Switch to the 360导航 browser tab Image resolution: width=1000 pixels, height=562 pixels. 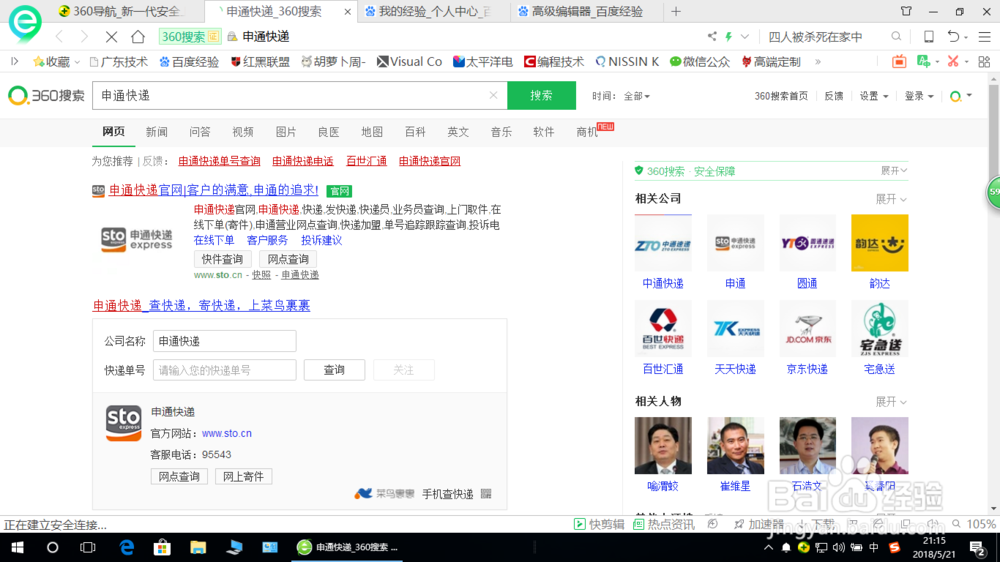point(121,11)
